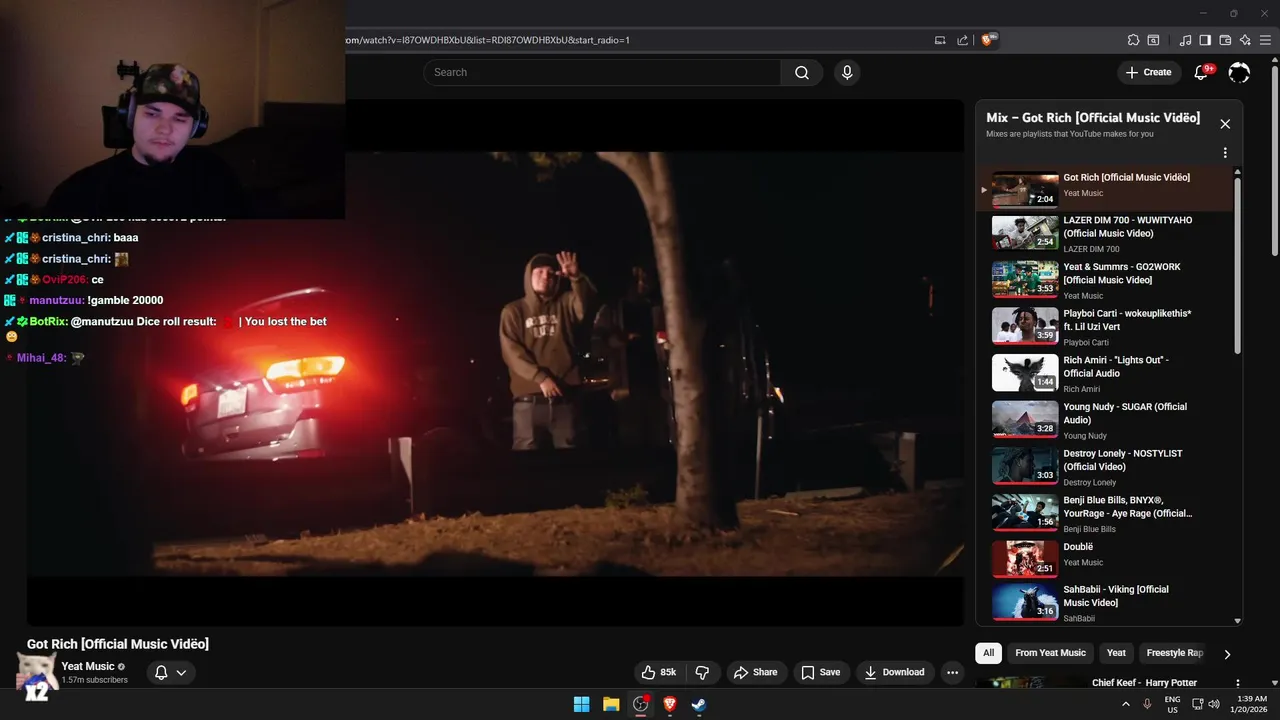Play Young Nudy - SUGAR from the mix
Viewport: 1280px width, 720px height.
[x=1105, y=421]
